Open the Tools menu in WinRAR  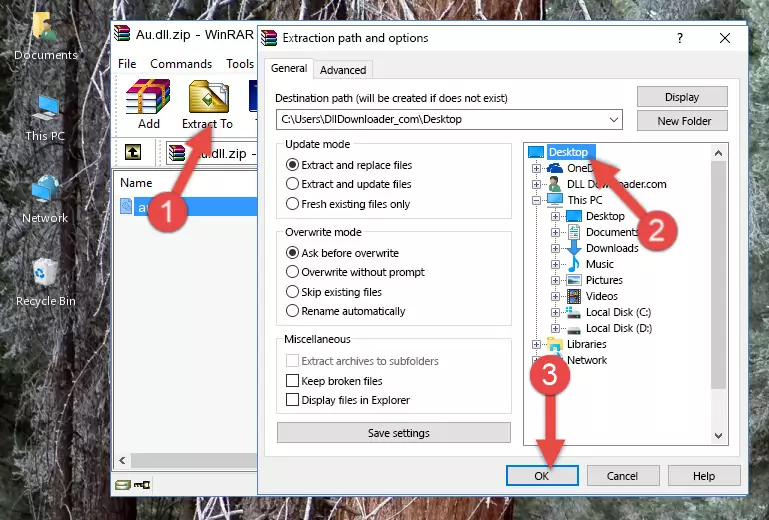(x=240, y=64)
